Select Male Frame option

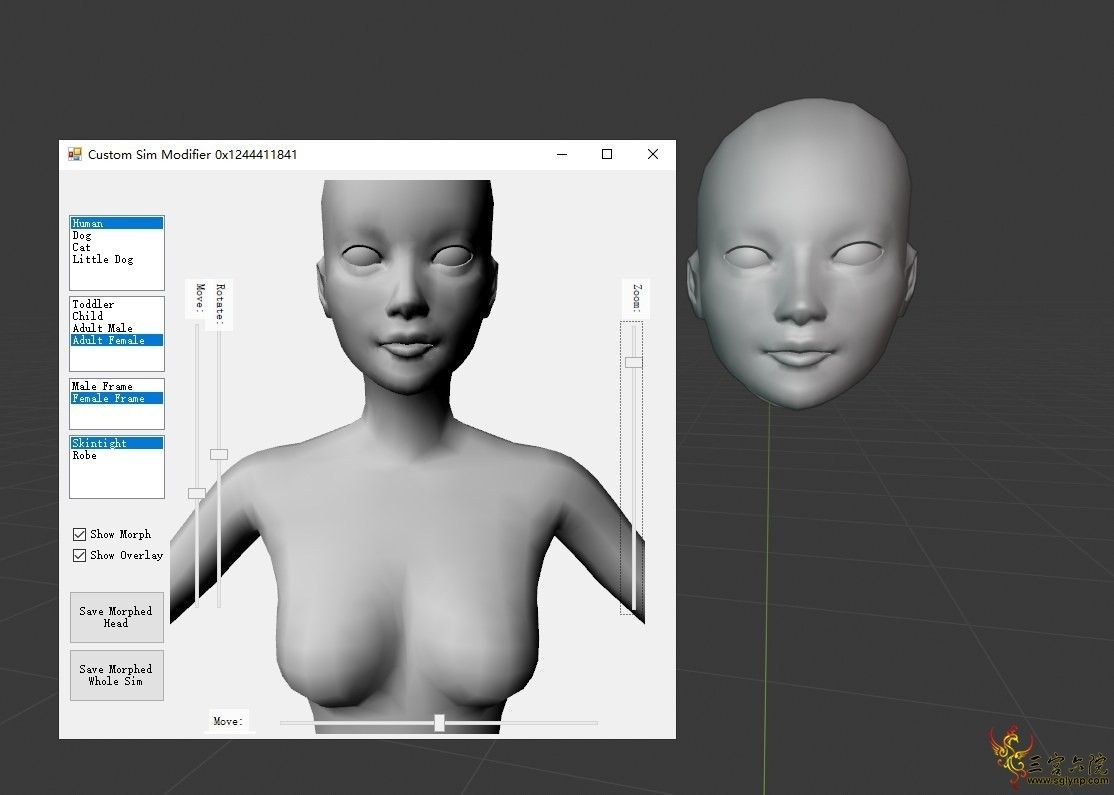[x=117, y=386]
